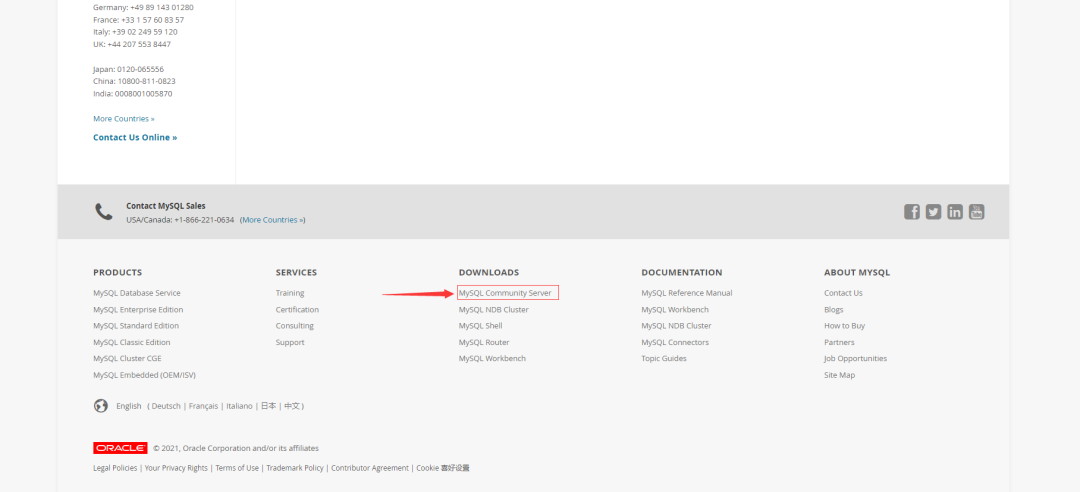The width and height of the screenshot is (1080, 492).
Task: Open the Partners link
Action: 839,342
